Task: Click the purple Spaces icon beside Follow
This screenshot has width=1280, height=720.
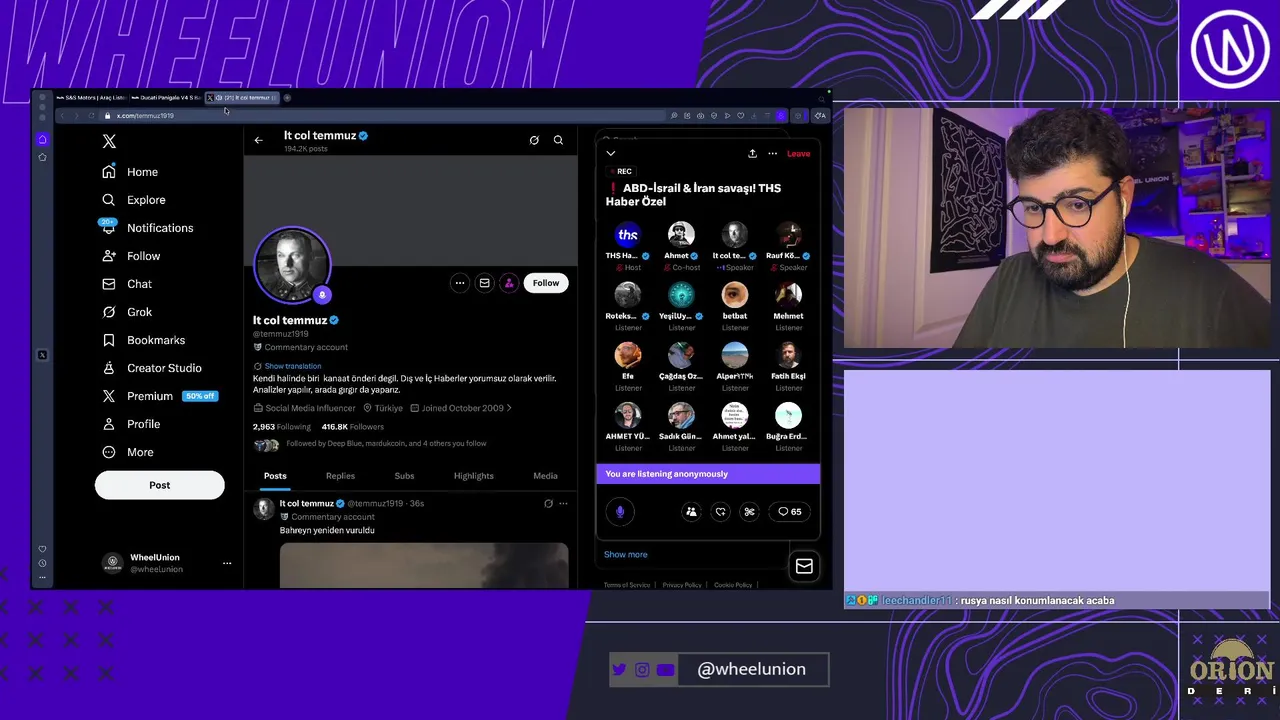Action: click(x=509, y=283)
